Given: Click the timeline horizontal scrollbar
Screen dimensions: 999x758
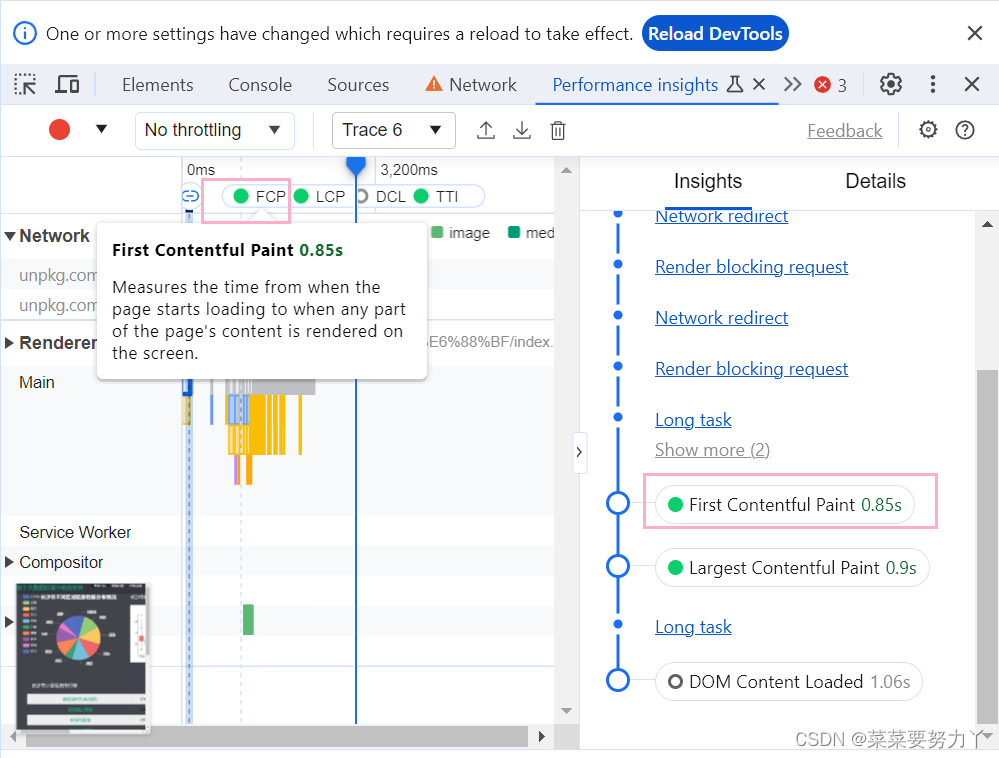Looking at the screenshot, I should click(x=277, y=736).
